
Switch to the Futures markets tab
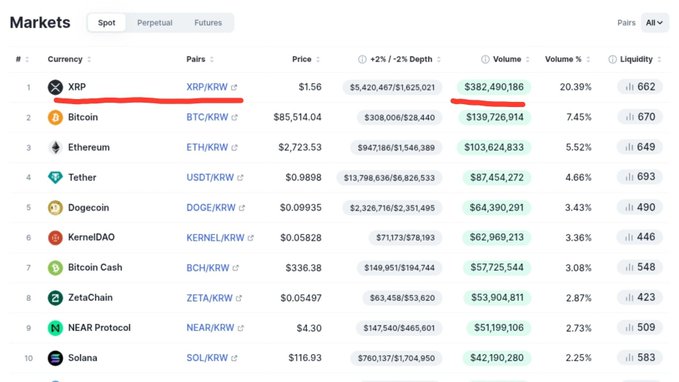[x=208, y=23]
